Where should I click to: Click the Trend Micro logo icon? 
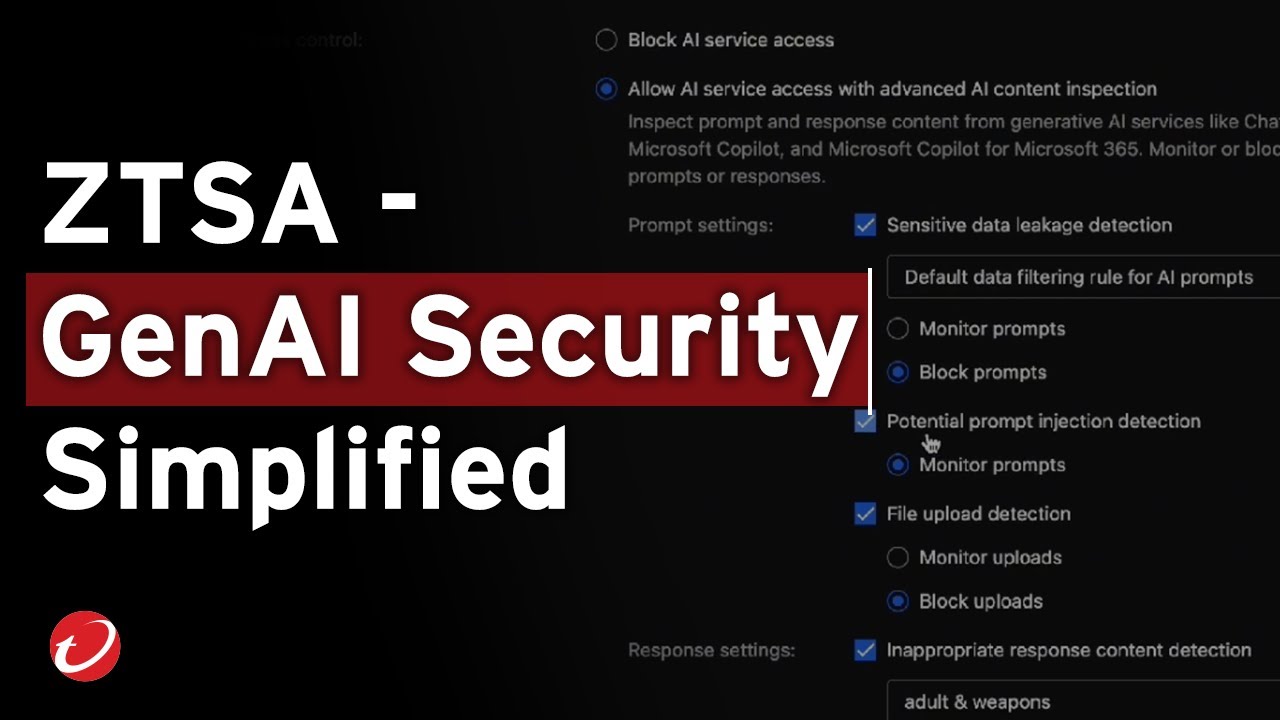[85, 646]
